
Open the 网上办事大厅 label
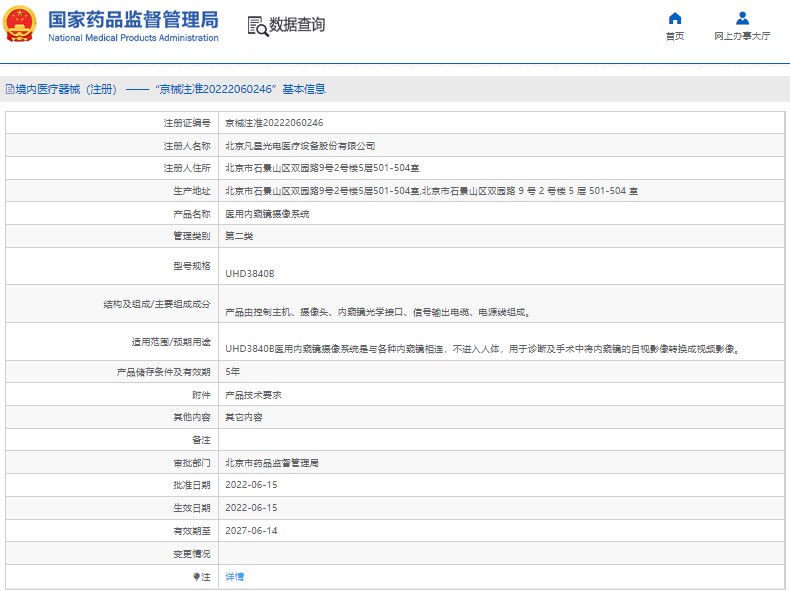[x=742, y=36]
